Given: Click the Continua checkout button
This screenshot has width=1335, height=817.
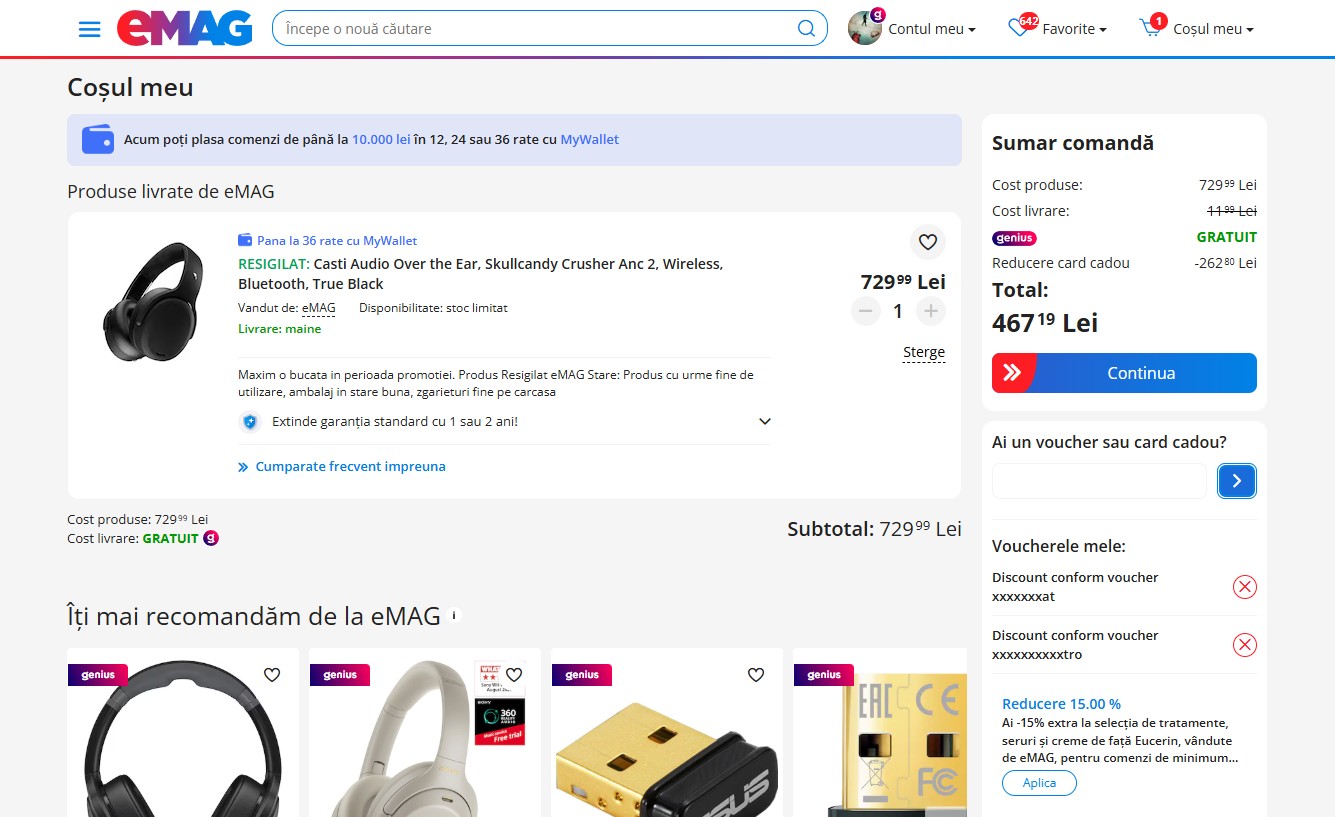Looking at the screenshot, I should [x=1124, y=373].
